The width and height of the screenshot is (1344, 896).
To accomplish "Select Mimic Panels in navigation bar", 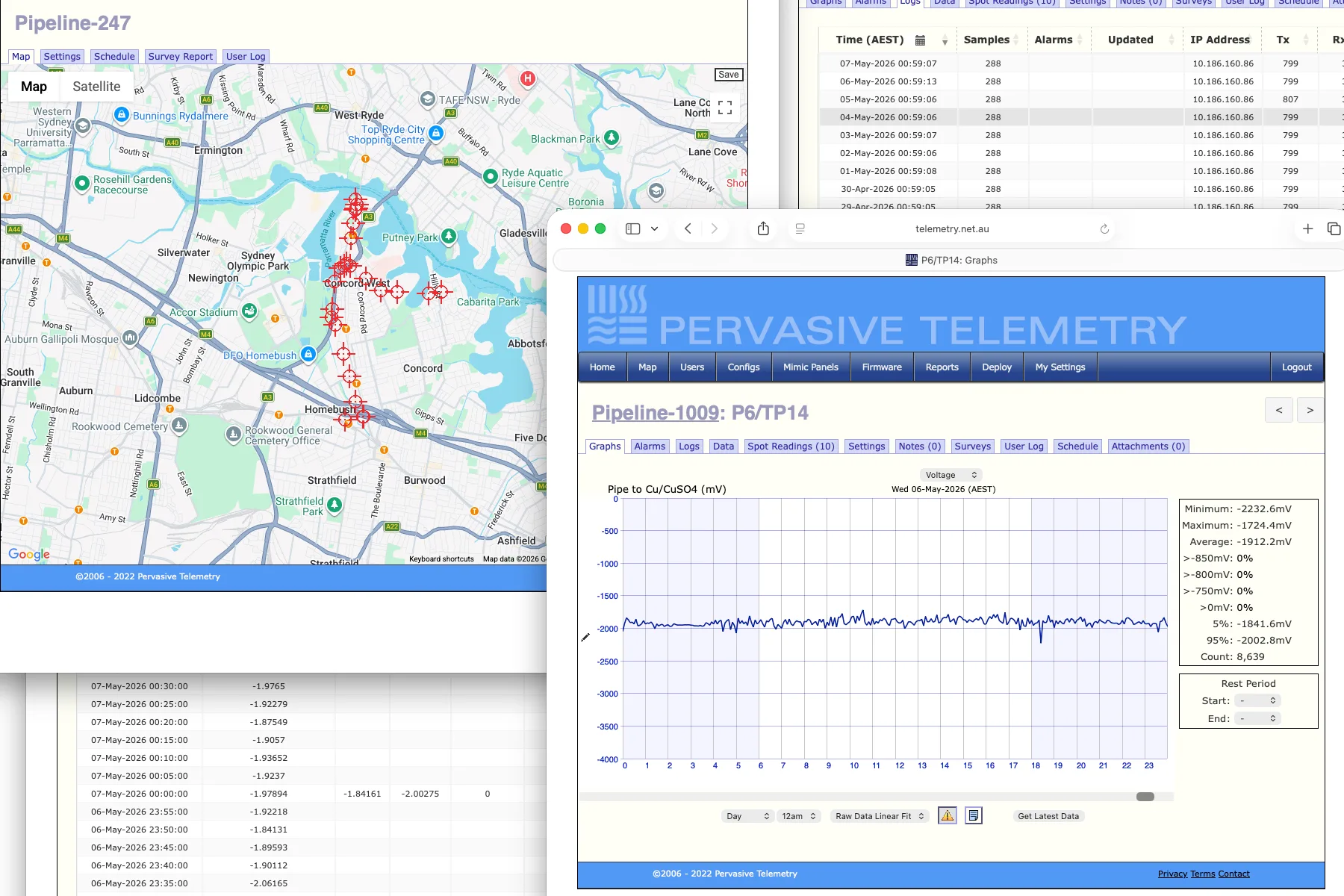I will (x=810, y=367).
